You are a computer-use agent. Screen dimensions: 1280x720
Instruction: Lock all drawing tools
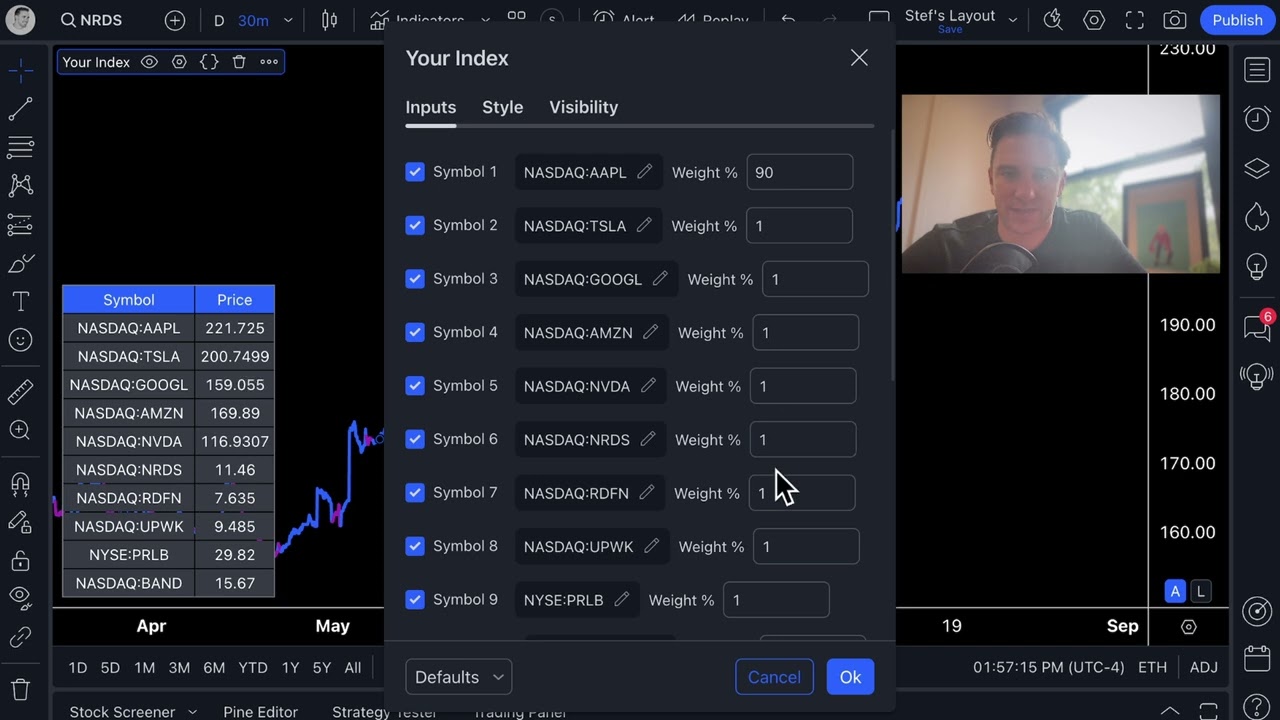[20, 560]
